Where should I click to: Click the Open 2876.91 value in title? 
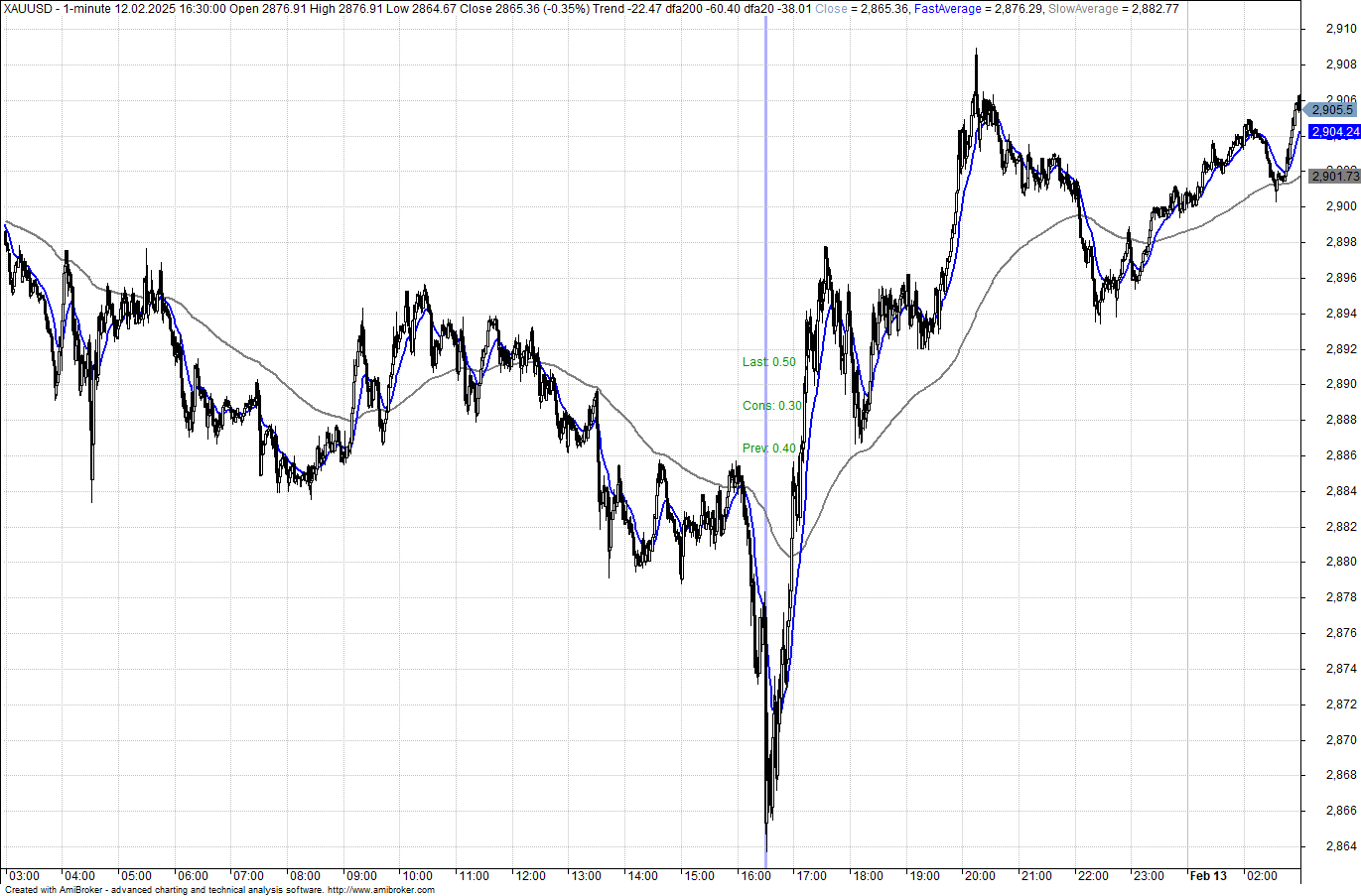269,9
